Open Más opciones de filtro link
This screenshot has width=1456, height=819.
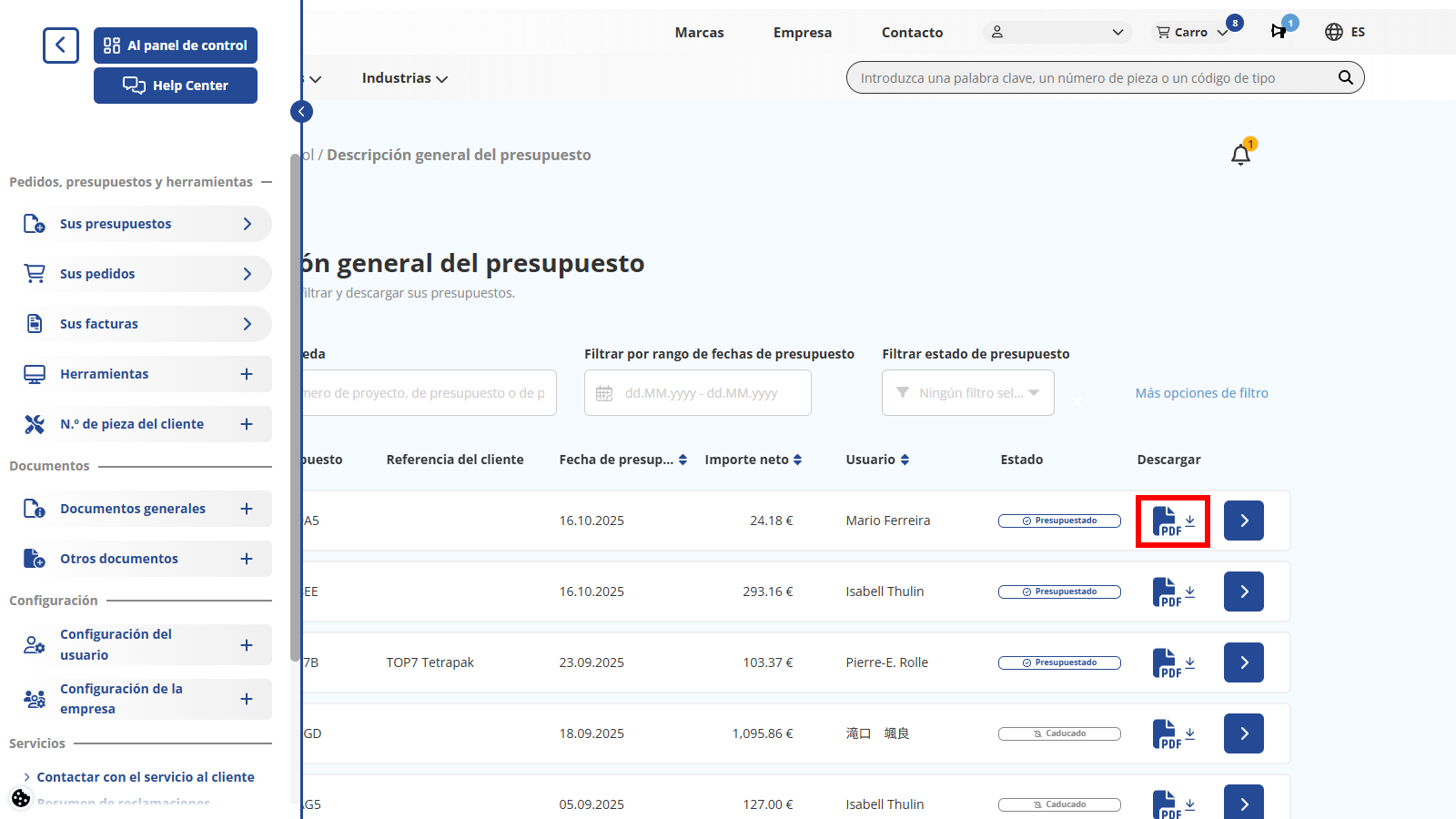[x=1201, y=393]
